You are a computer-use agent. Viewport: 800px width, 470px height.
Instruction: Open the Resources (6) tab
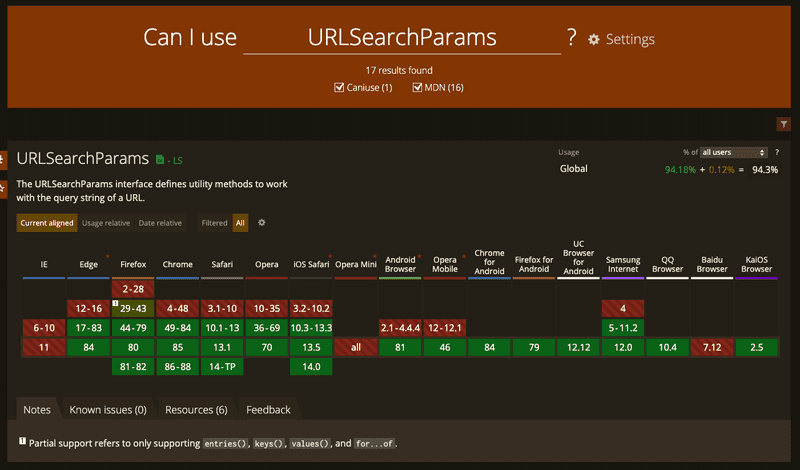tap(196, 410)
